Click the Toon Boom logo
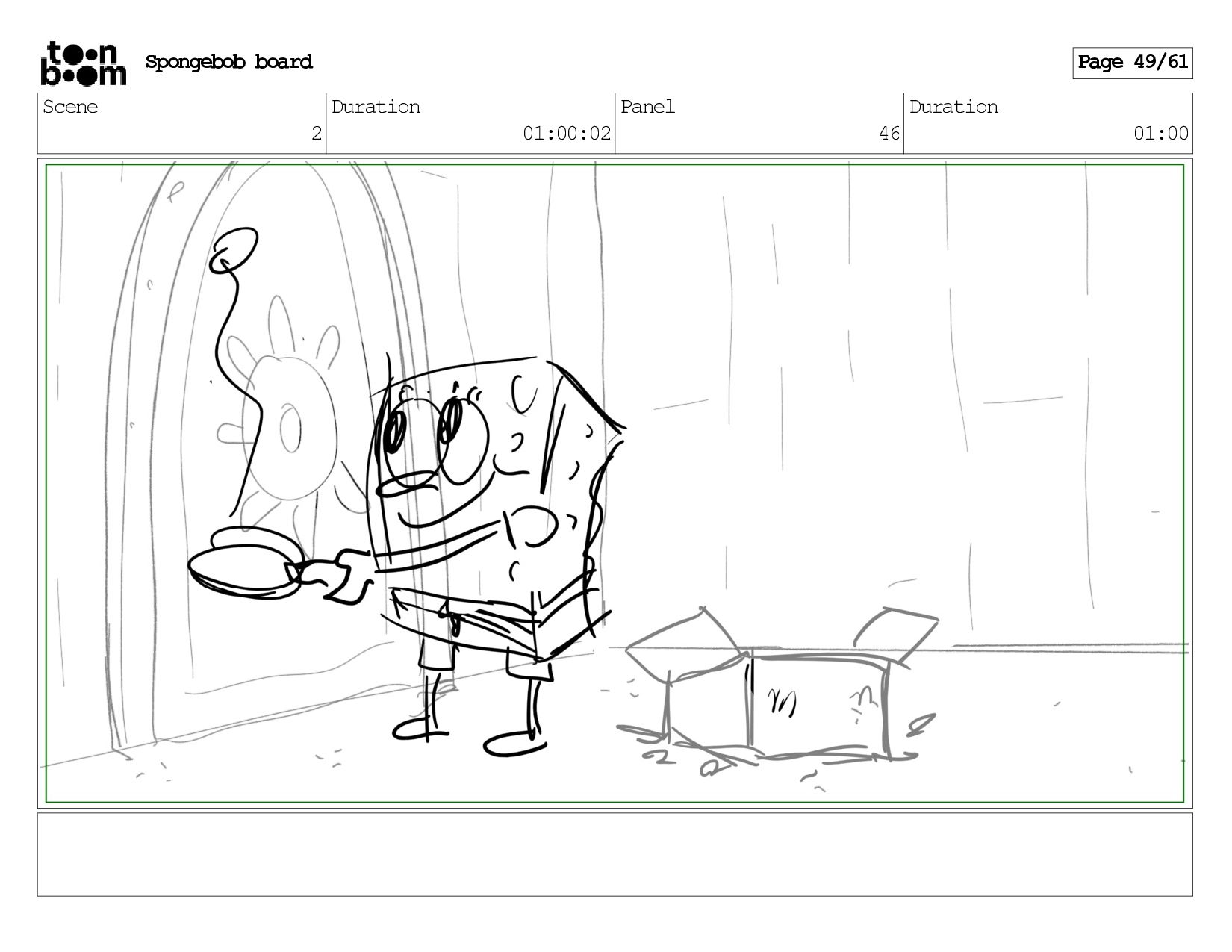Viewport: 1232px width, 952px height. coord(83,63)
